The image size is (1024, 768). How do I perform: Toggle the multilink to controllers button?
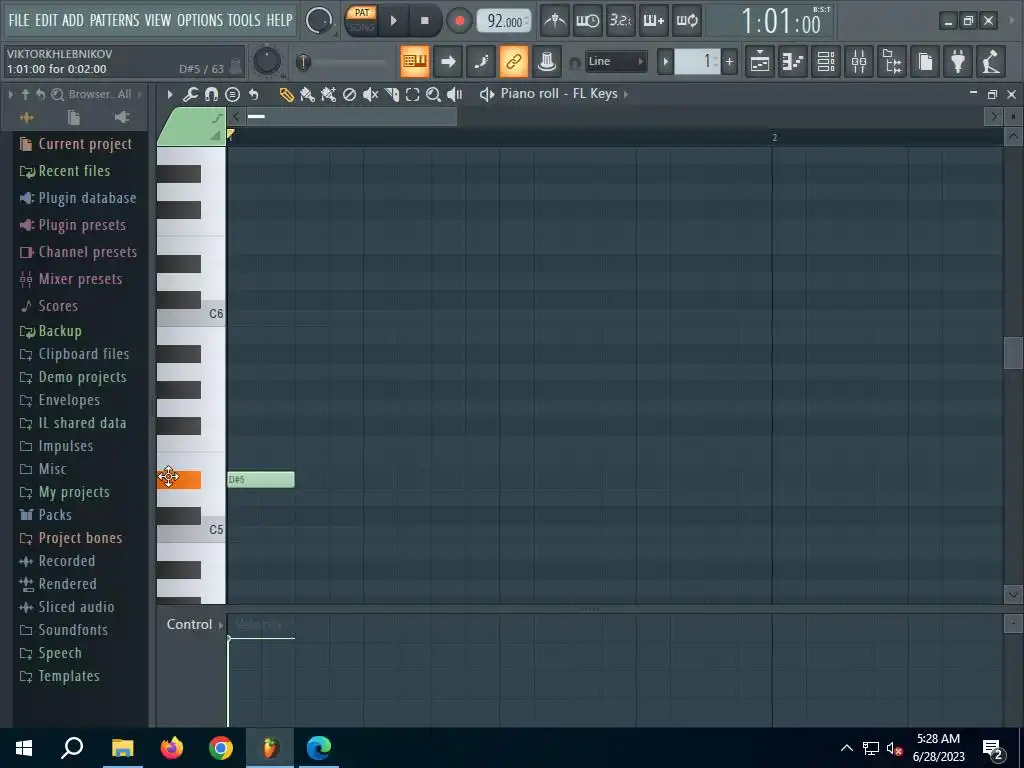click(x=514, y=61)
